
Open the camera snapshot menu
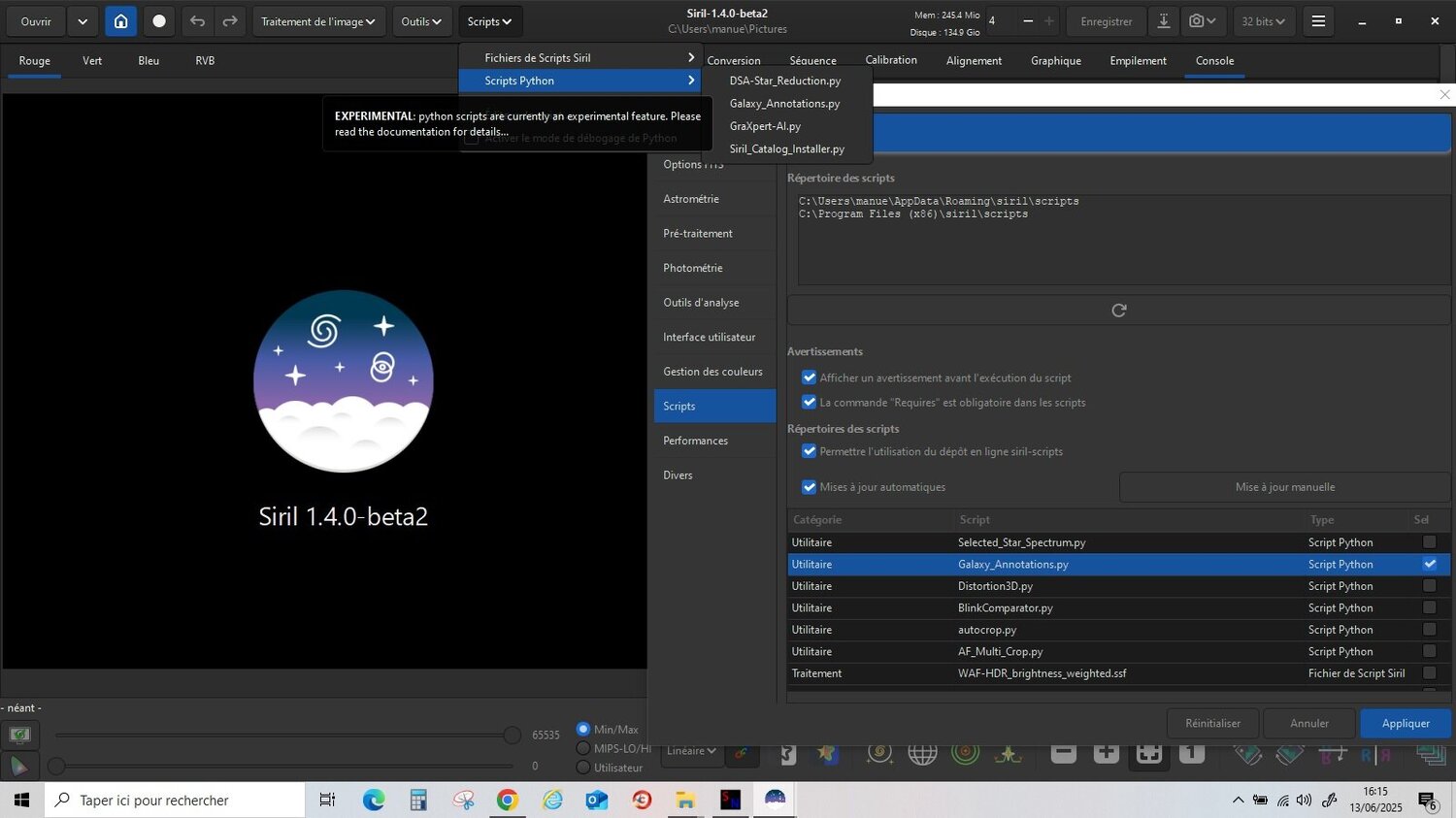[1204, 21]
